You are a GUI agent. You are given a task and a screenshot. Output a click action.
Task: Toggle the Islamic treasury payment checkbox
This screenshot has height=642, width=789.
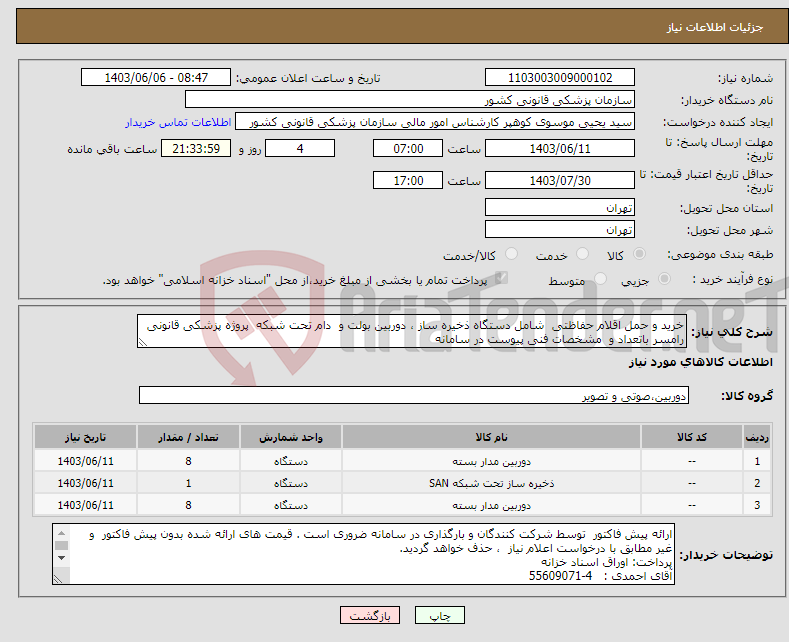pos(501,278)
